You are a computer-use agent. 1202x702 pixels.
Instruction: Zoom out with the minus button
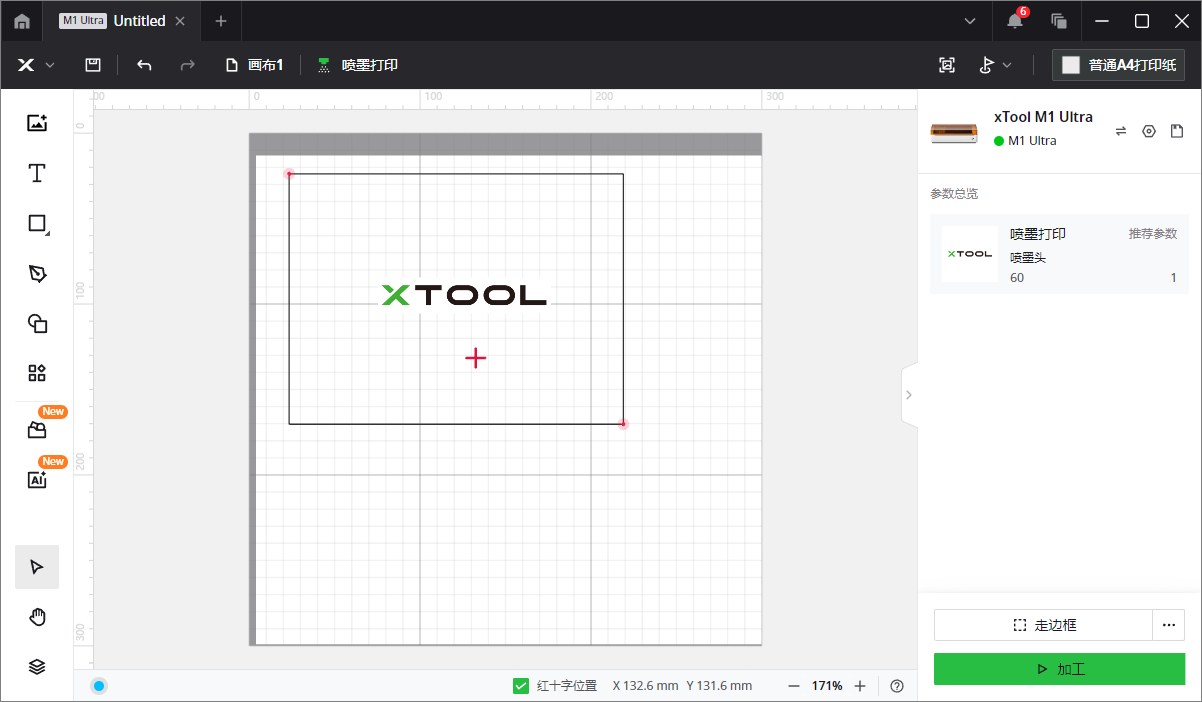[794, 686]
